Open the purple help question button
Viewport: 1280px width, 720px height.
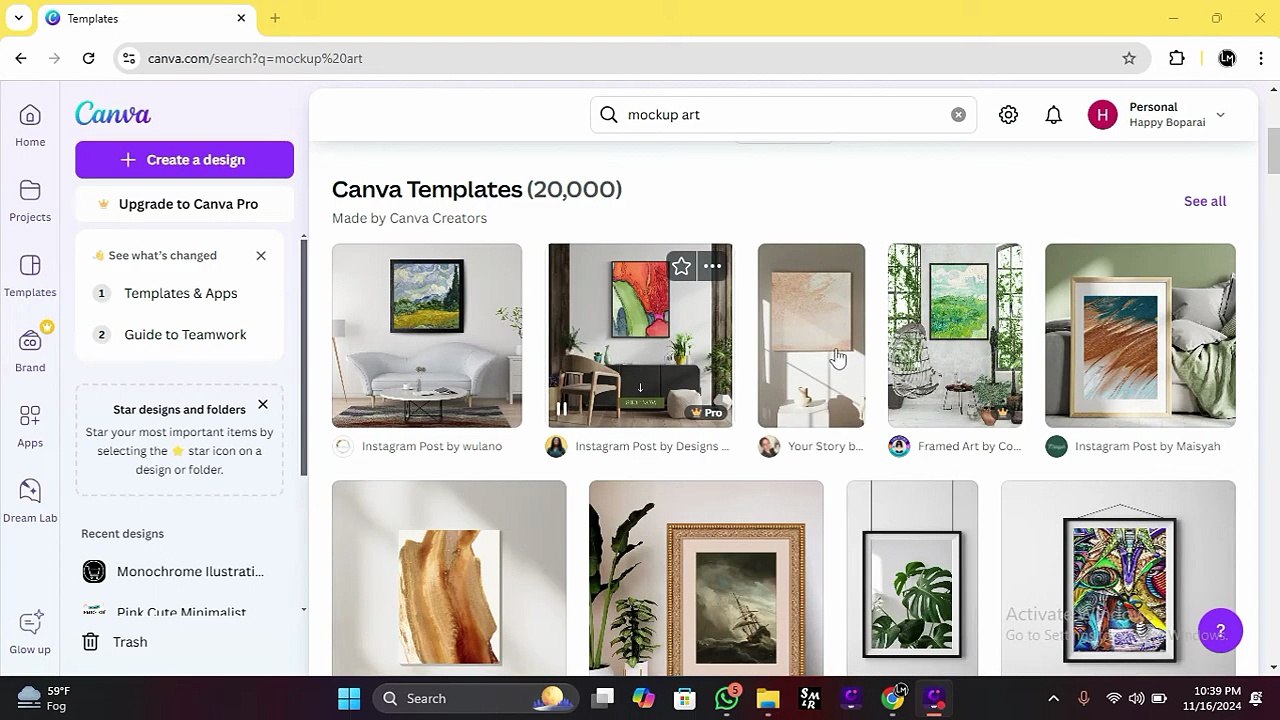(x=1220, y=631)
